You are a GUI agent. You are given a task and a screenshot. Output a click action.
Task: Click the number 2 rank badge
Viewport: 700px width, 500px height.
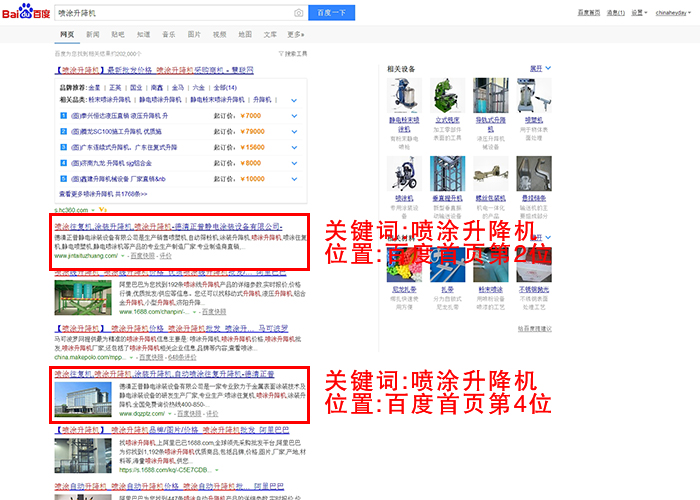[x=63, y=131]
